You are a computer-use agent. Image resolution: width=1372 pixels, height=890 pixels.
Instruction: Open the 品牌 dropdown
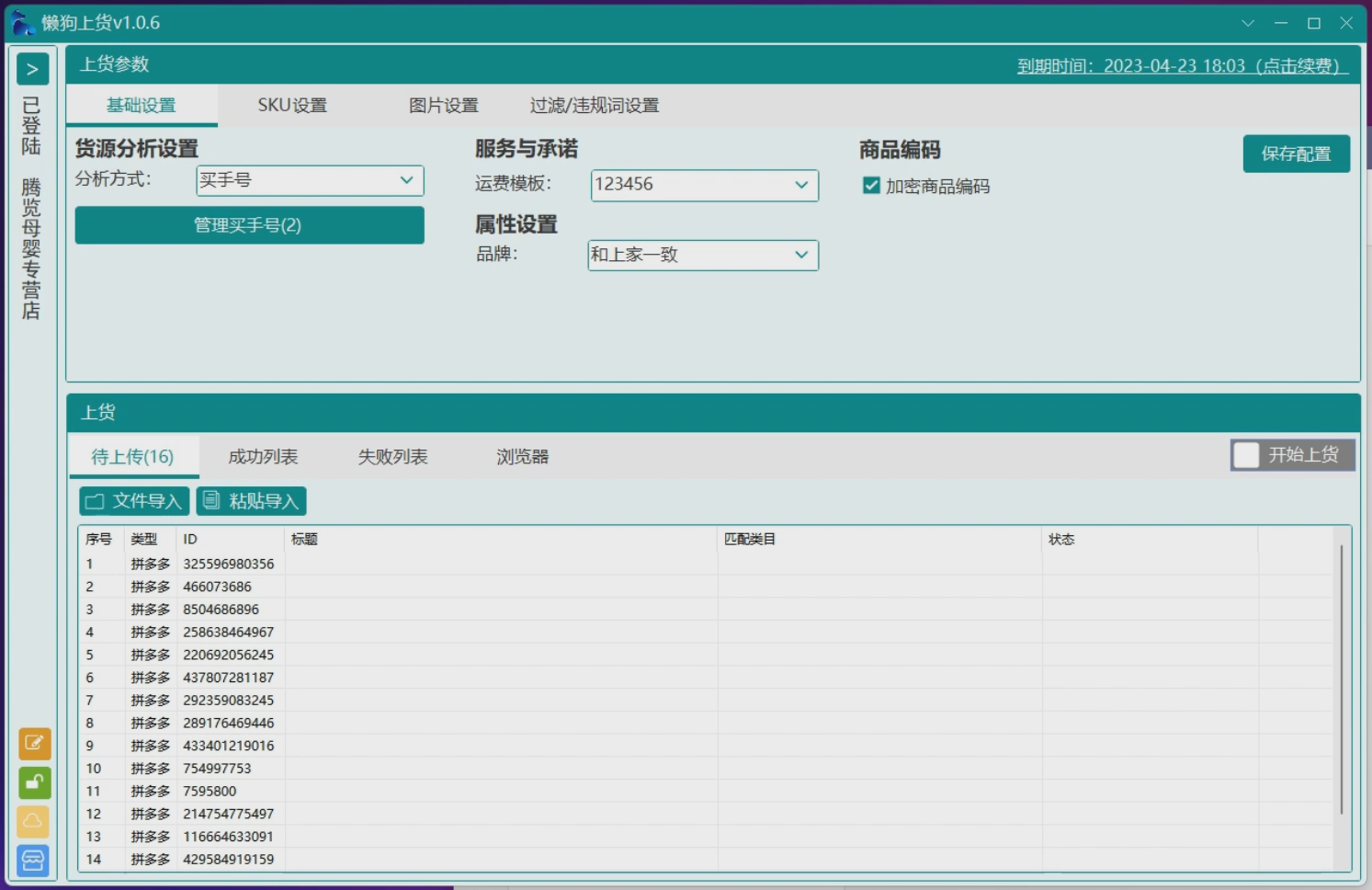tap(702, 255)
